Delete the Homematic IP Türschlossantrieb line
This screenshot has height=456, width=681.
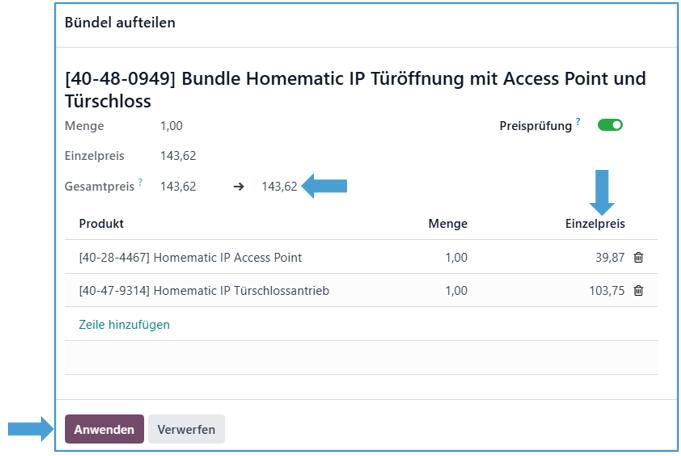pos(639,291)
